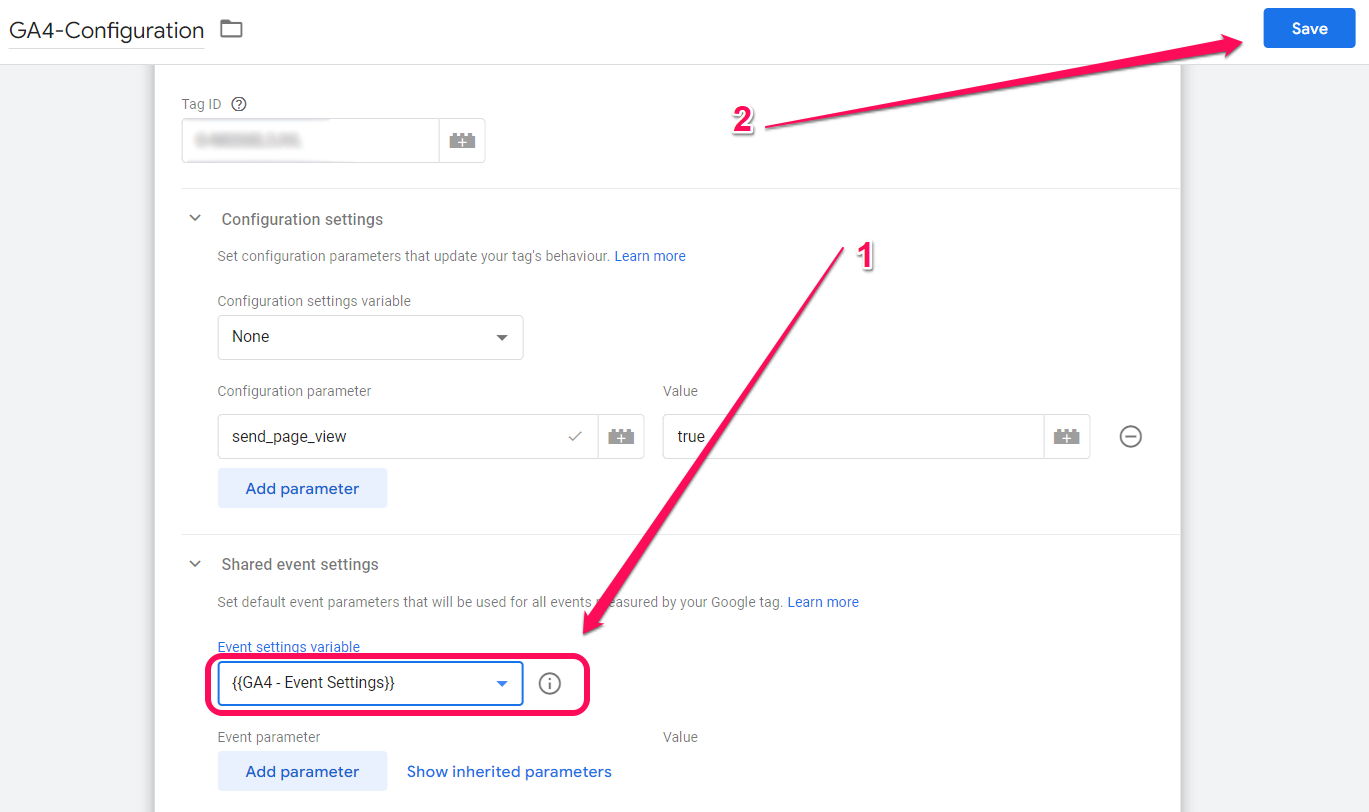
Task: Click Add parameter under Shared event settings
Action: pos(302,772)
